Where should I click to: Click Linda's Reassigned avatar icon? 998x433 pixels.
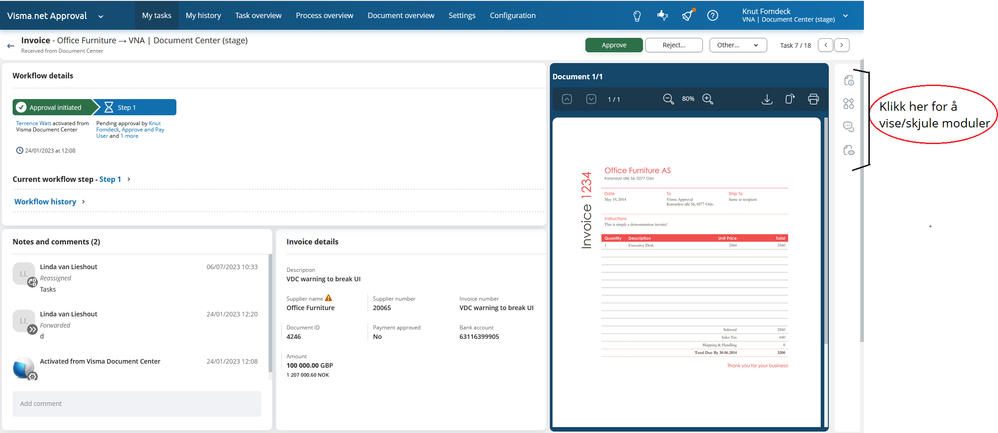(x=24, y=274)
